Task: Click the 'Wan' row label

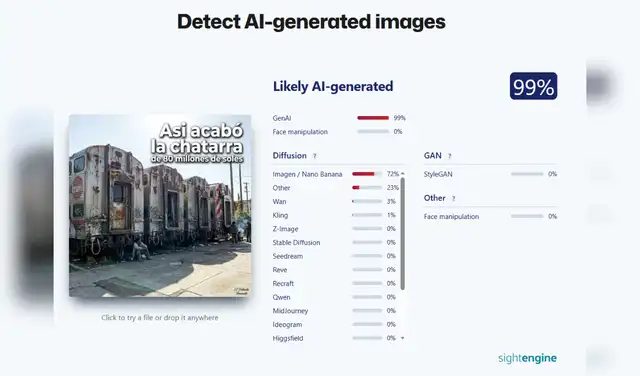Action: [279, 202]
